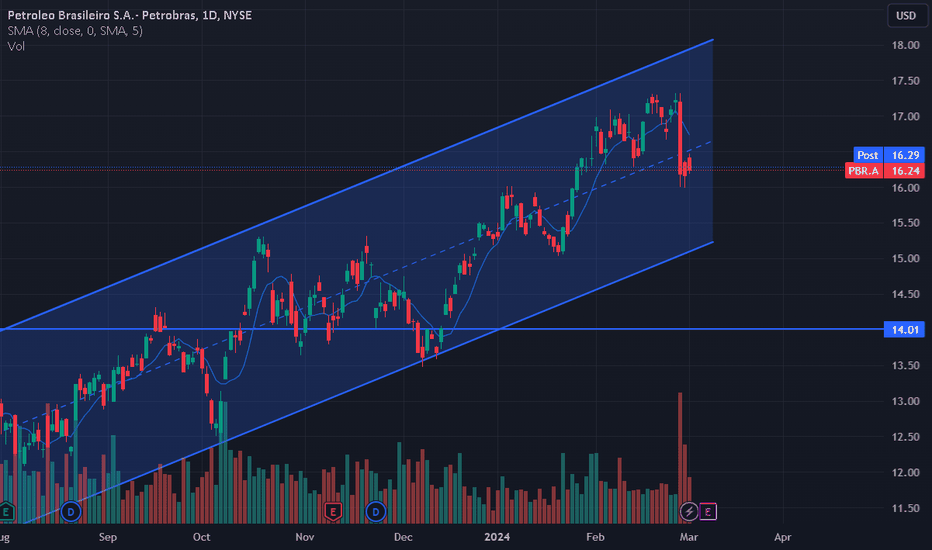This screenshot has width=932, height=550.
Task: Click the 14.01 horizontal line price label
Action: [x=905, y=330]
